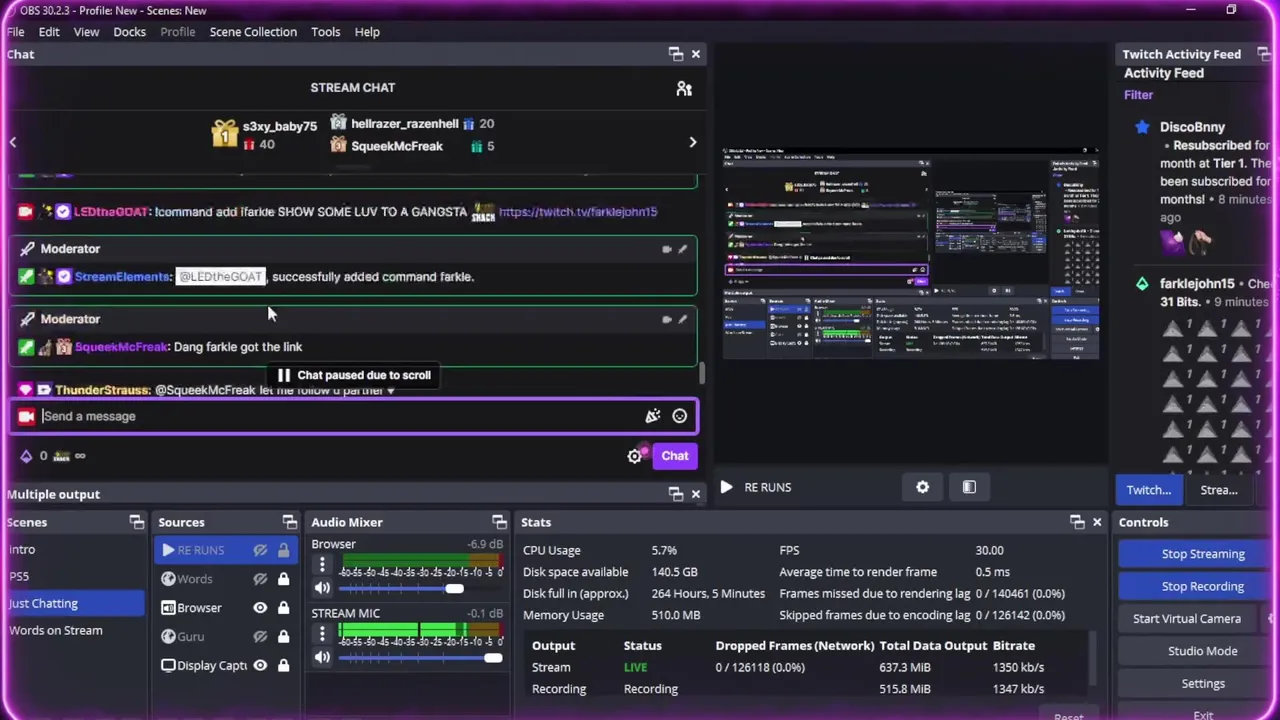Open chat settings gear icon

click(634, 456)
